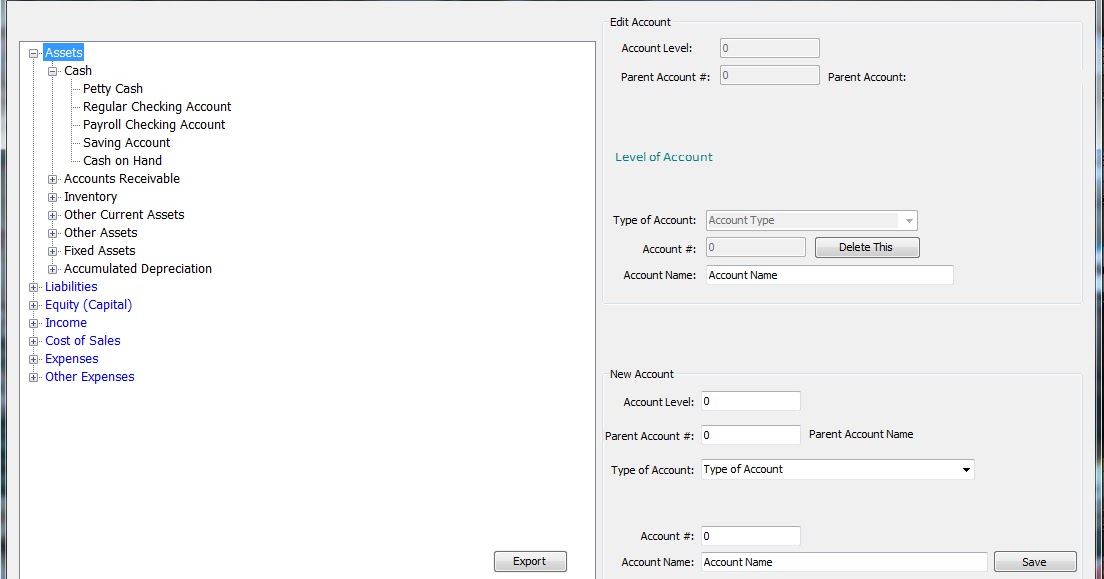Expand the Liabilities node
Image resolution: width=1104 pixels, height=579 pixels.
33,287
